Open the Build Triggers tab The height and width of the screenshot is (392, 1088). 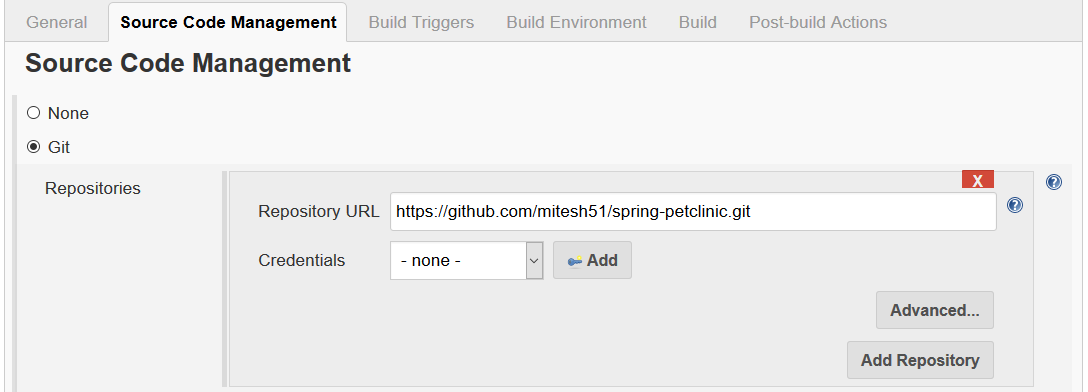click(x=421, y=22)
